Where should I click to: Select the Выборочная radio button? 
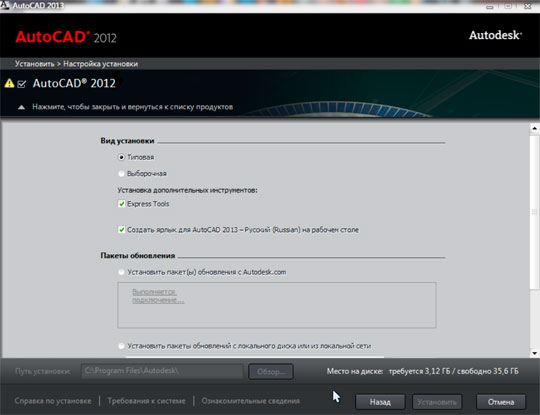121,174
